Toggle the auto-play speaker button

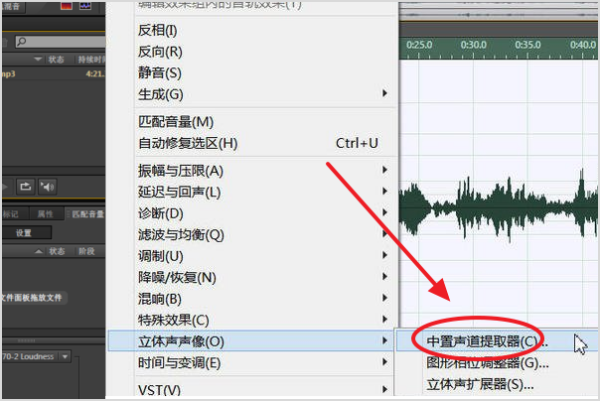click(47, 187)
